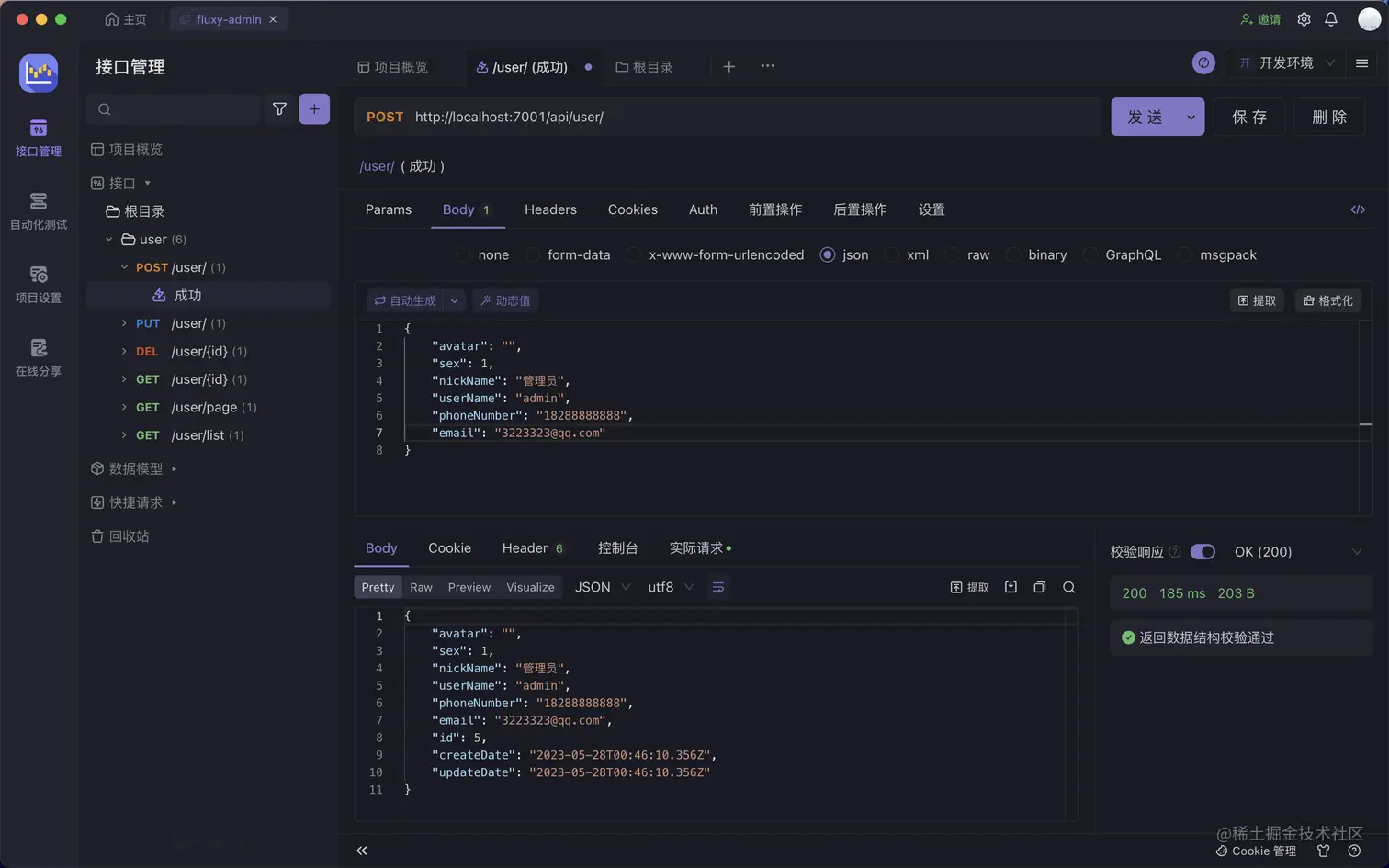Open the 控制台 response tab
The image size is (1389, 868).
[617, 547]
